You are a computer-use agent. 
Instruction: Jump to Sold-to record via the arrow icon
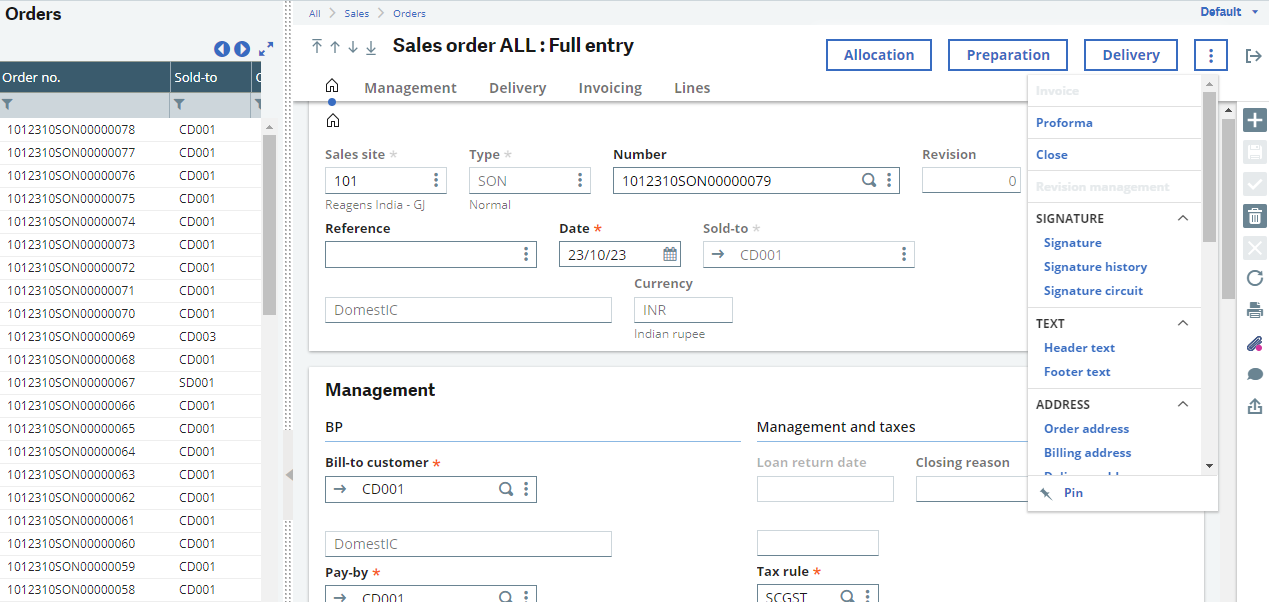click(x=717, y=254)
